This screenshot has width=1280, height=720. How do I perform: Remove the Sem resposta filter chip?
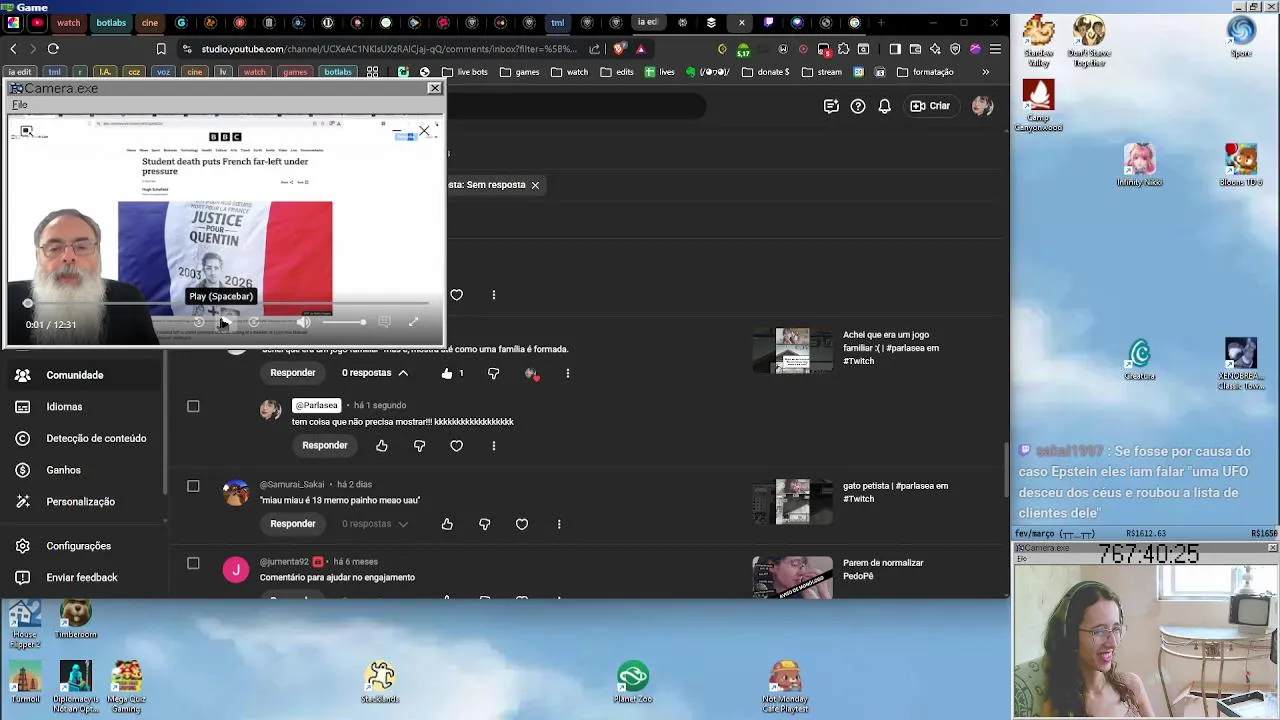[535, 185]
